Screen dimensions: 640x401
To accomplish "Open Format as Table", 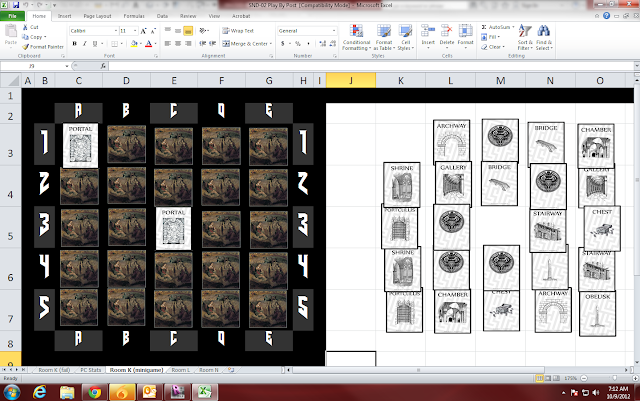I will point(384,38).
